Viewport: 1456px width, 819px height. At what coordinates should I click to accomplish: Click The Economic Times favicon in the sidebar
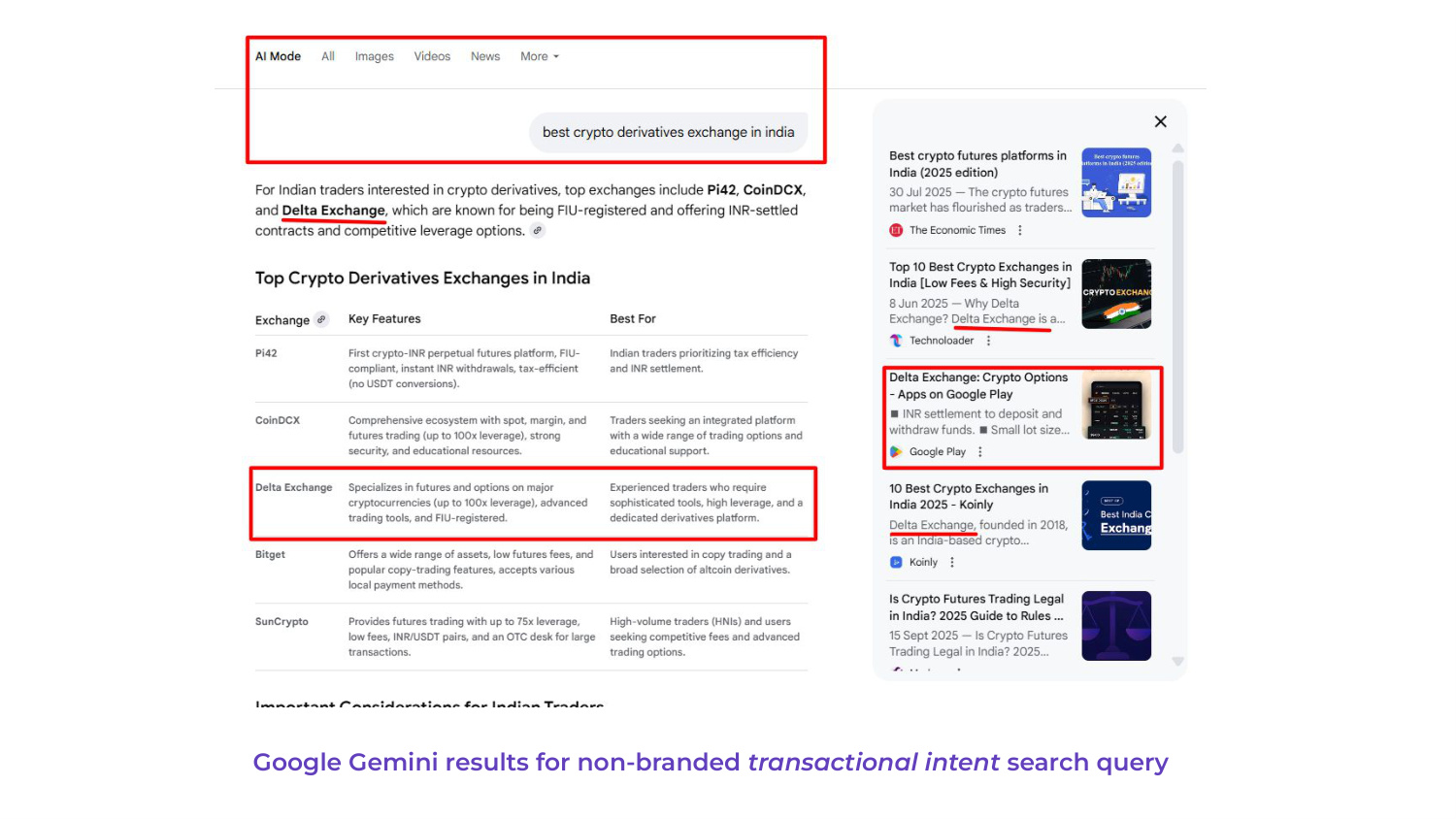(896, 230)
